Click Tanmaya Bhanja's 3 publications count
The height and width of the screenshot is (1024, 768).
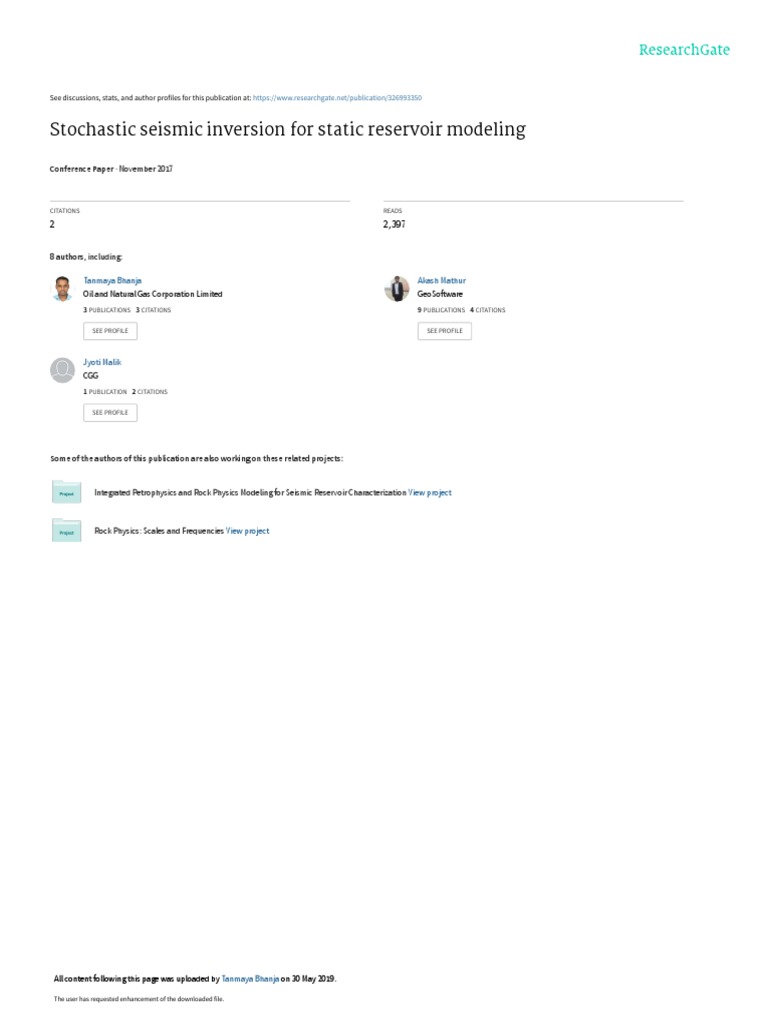click(107, 310)
